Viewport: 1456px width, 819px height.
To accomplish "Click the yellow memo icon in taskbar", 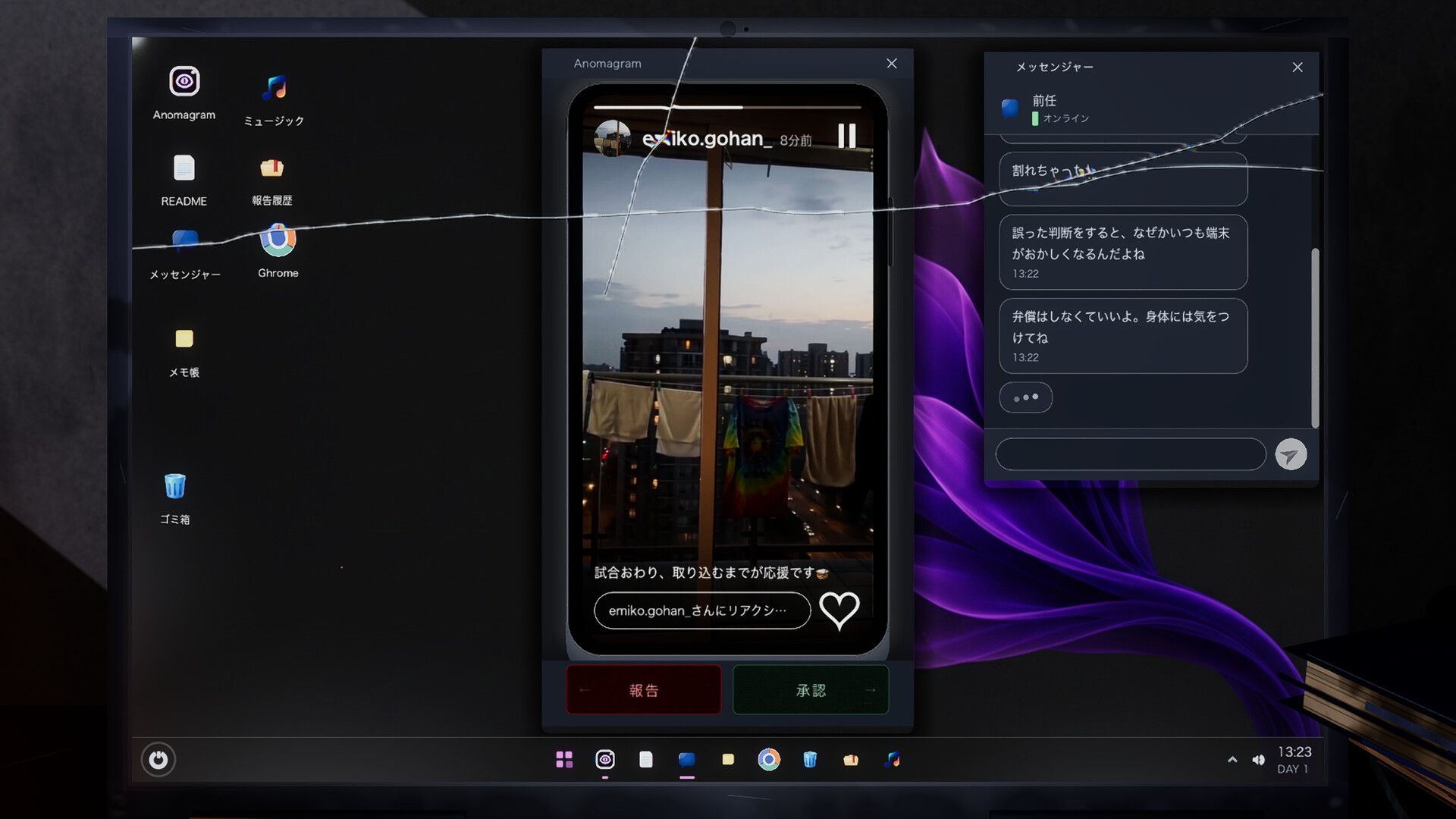I will coord(728,759).
